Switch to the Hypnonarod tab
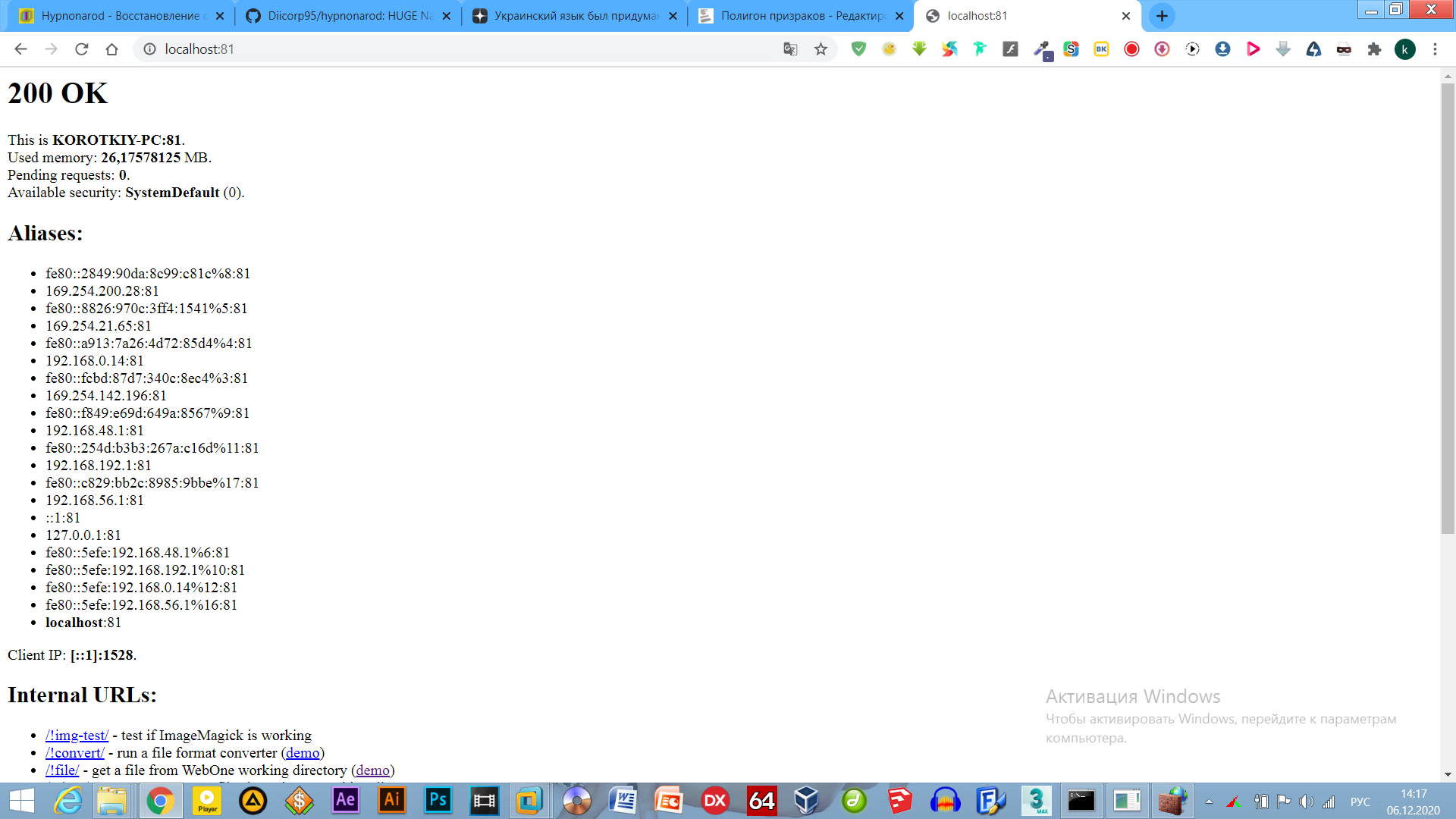The width and height of the screenshot is (1456, 819). pos(120,16)
